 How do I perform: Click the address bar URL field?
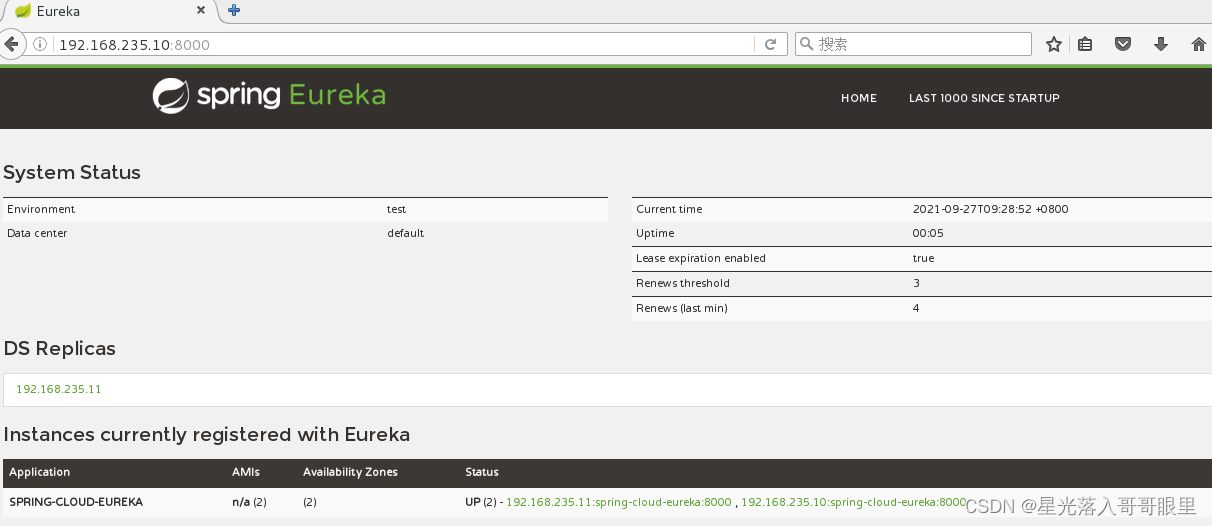coord(404,44)
